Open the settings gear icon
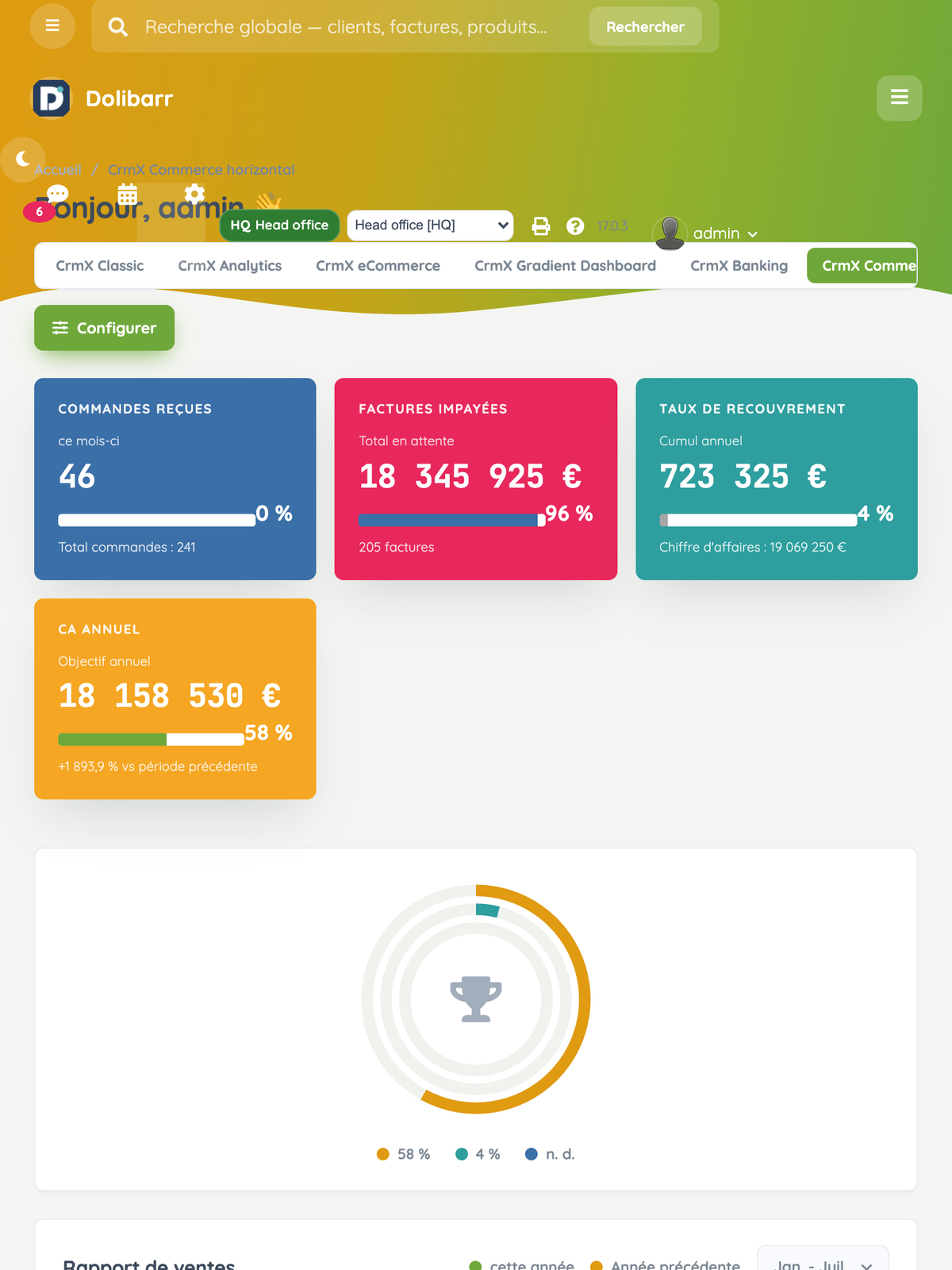 [x=194, y=194]
